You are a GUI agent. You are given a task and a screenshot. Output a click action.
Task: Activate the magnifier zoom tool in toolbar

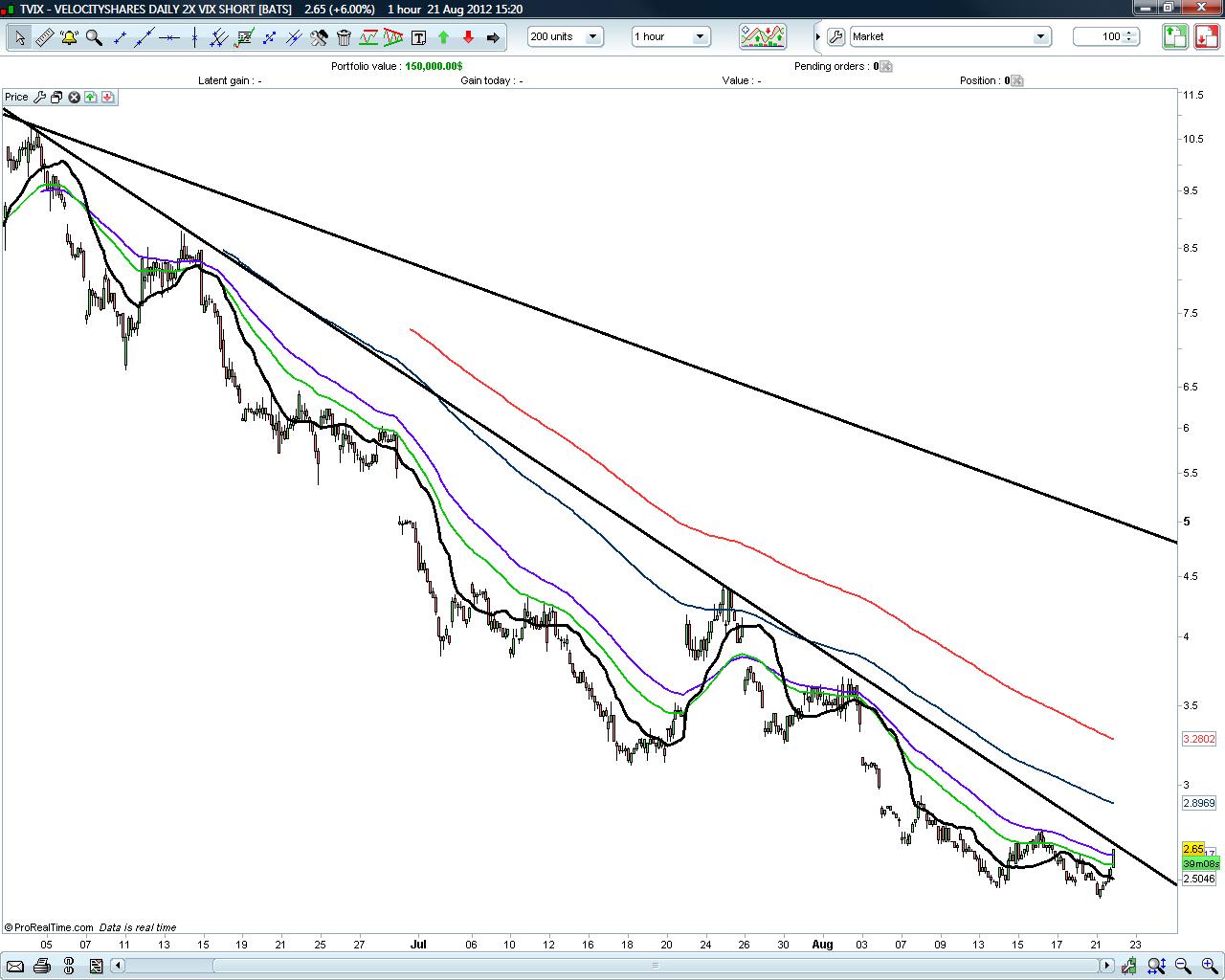coord(94,37)
